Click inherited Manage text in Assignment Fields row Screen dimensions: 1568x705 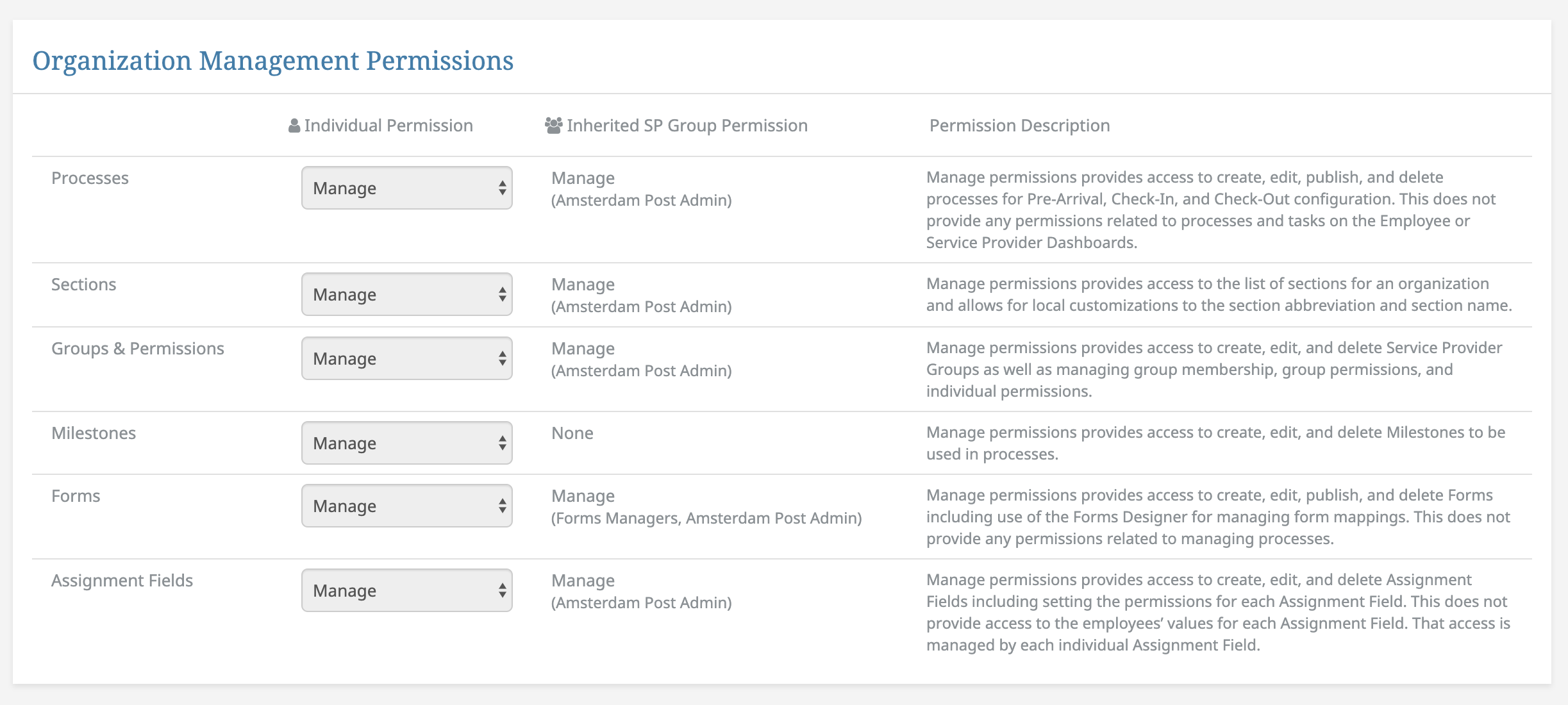click(583, 581)
